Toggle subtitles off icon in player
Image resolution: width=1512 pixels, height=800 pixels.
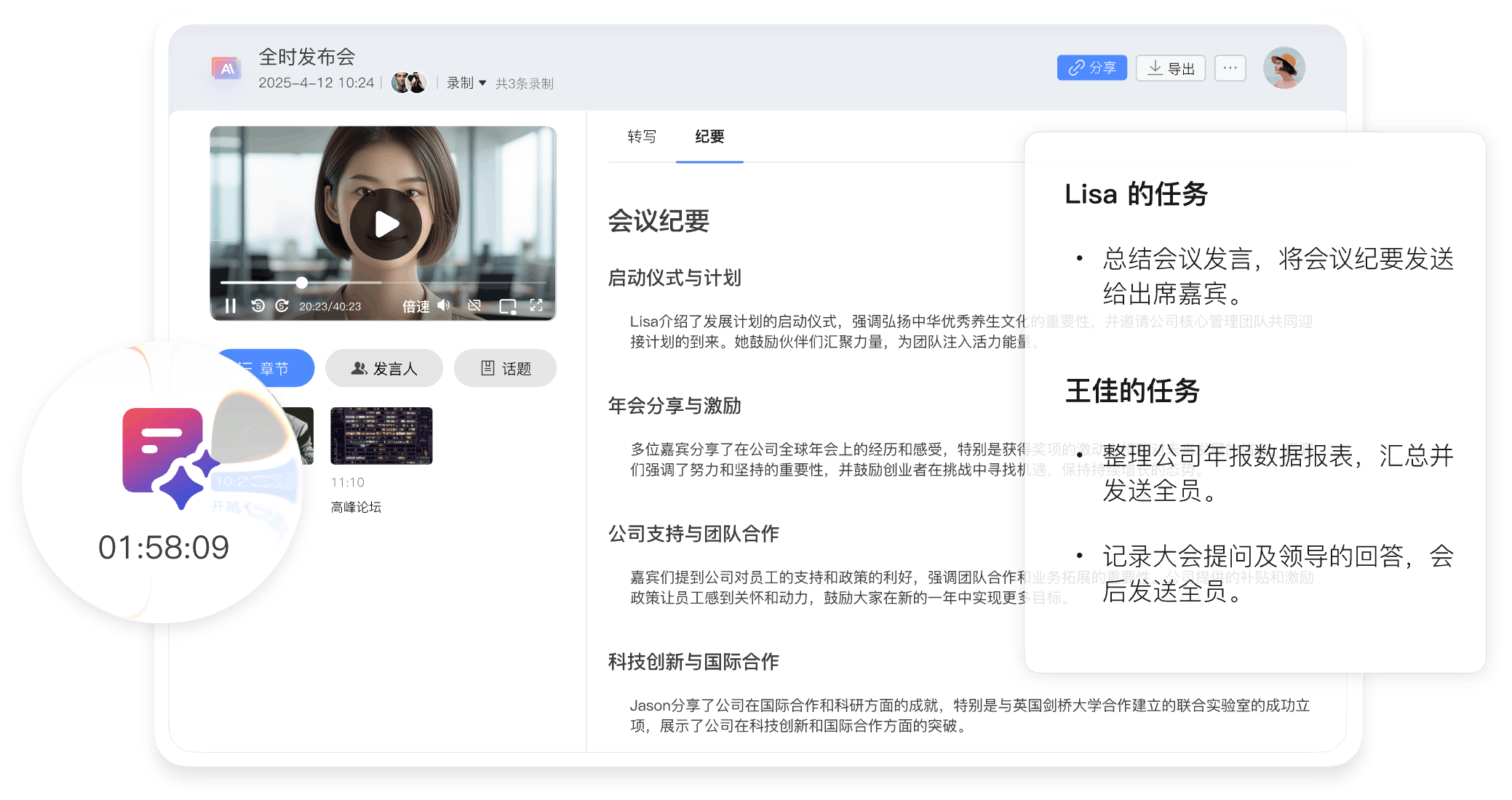(x=474, y=305)
